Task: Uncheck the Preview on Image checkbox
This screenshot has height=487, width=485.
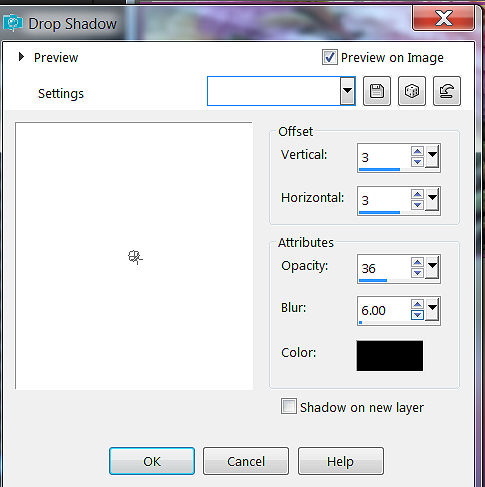Action: (x=330, y=57)
